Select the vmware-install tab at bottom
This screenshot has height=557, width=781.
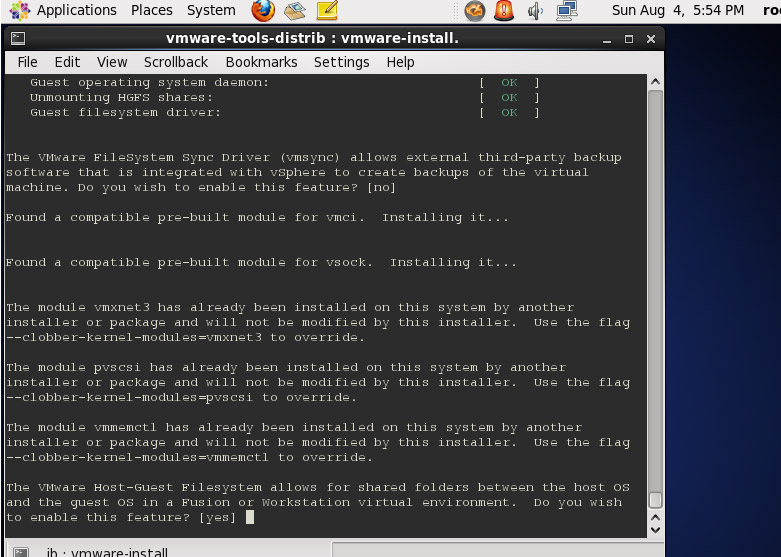coord(168,550)
